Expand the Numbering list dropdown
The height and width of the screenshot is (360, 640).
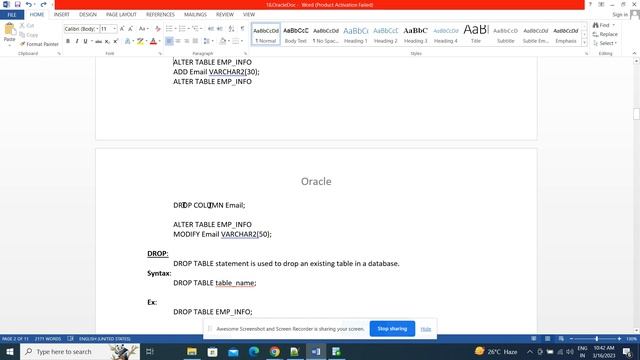(189, 29)
